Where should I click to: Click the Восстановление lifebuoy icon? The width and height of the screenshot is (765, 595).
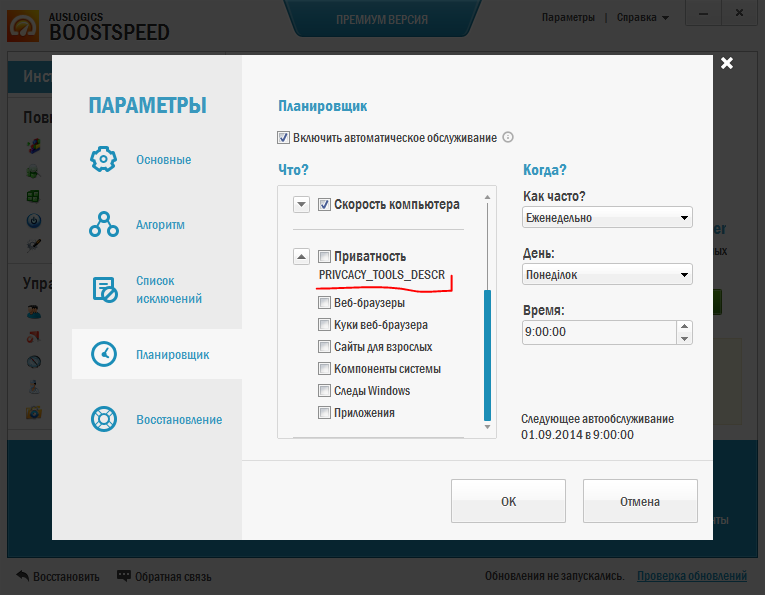[x=104, y=419]
